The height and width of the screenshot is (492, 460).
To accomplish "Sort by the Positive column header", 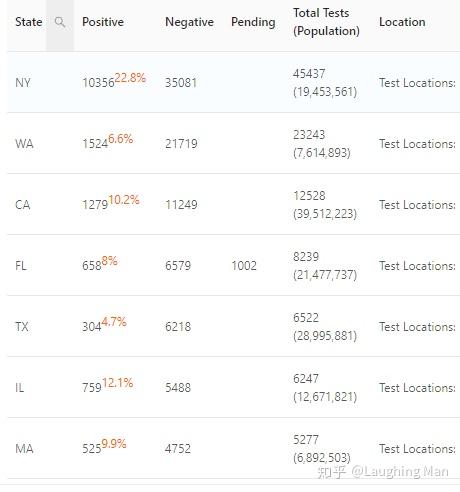I will pos(103,22).
